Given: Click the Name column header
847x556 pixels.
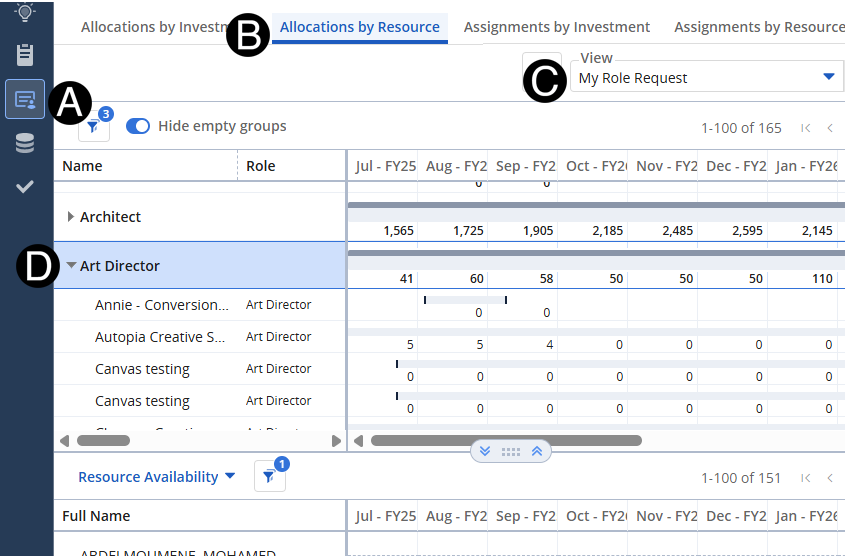Looking at the screenshot, I should pos(82,166).
